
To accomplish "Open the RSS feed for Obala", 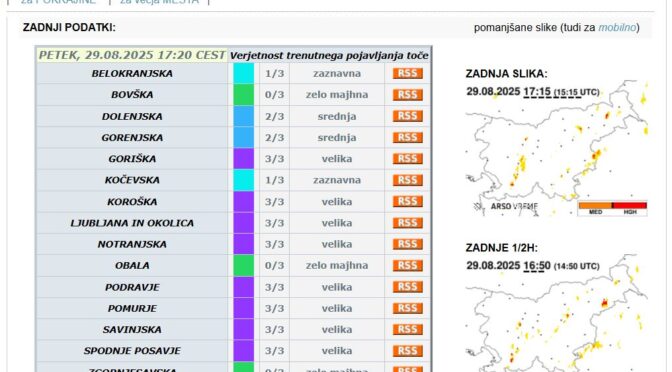I will [408, 265].
